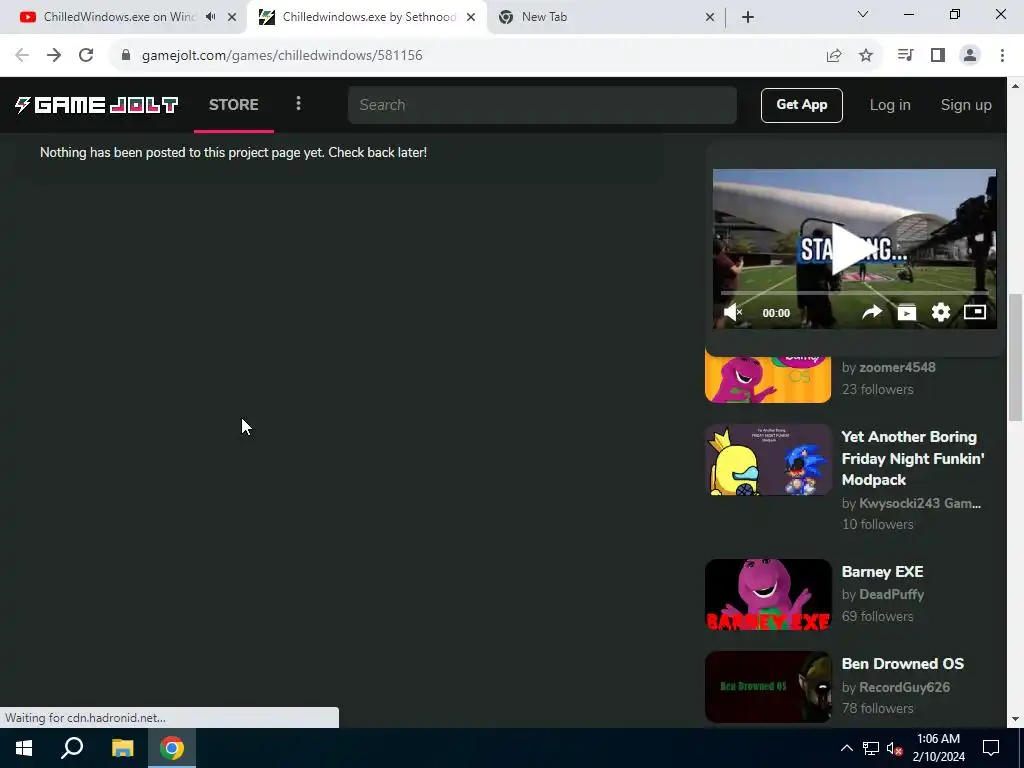Toggle picture-in-picture on the video player
Screen dimensions: 1024x768
coord(975,312)
